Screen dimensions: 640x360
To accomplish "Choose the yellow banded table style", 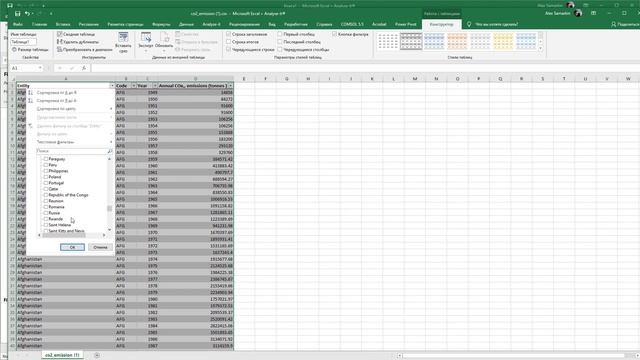I will (x=503, y=41).
